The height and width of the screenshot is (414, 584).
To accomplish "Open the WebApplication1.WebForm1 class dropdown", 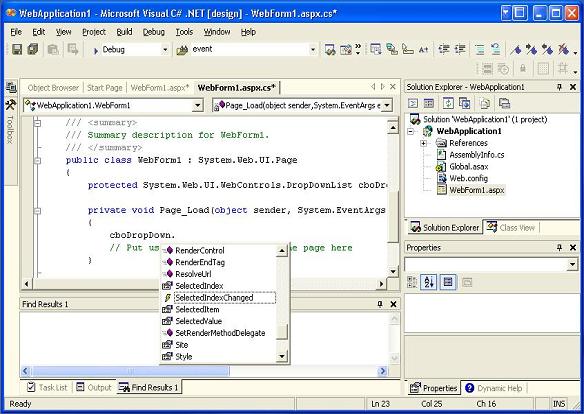I will (x=198, y=105).
